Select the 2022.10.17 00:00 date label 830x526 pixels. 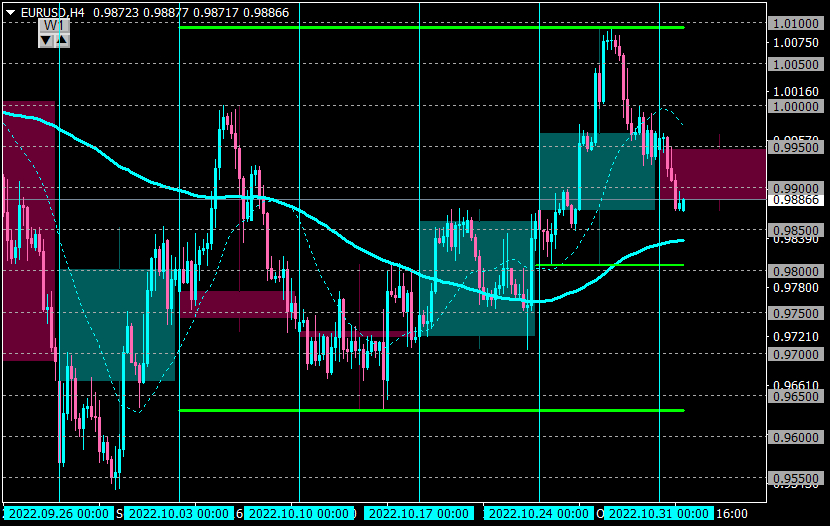click(x=419, y=513)
